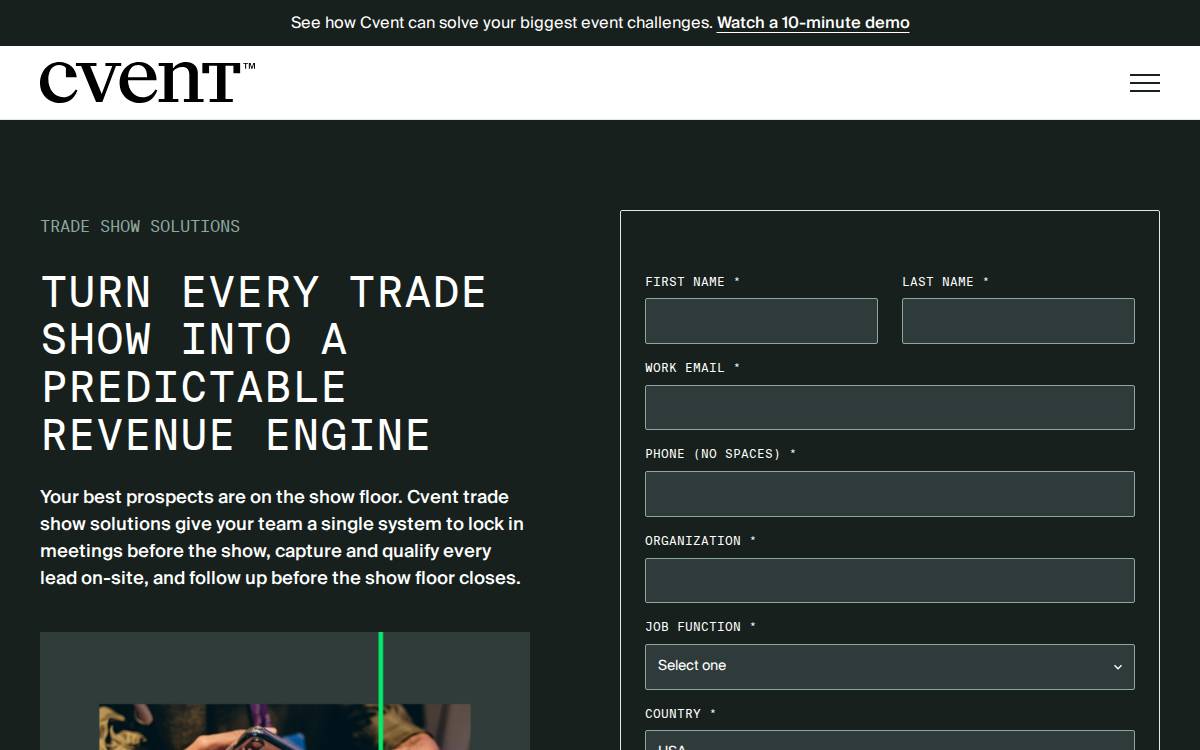The height and width of the screenshot is (750, 1200).
Task: Click the LAST NAME field label
Action: point(946,282)
